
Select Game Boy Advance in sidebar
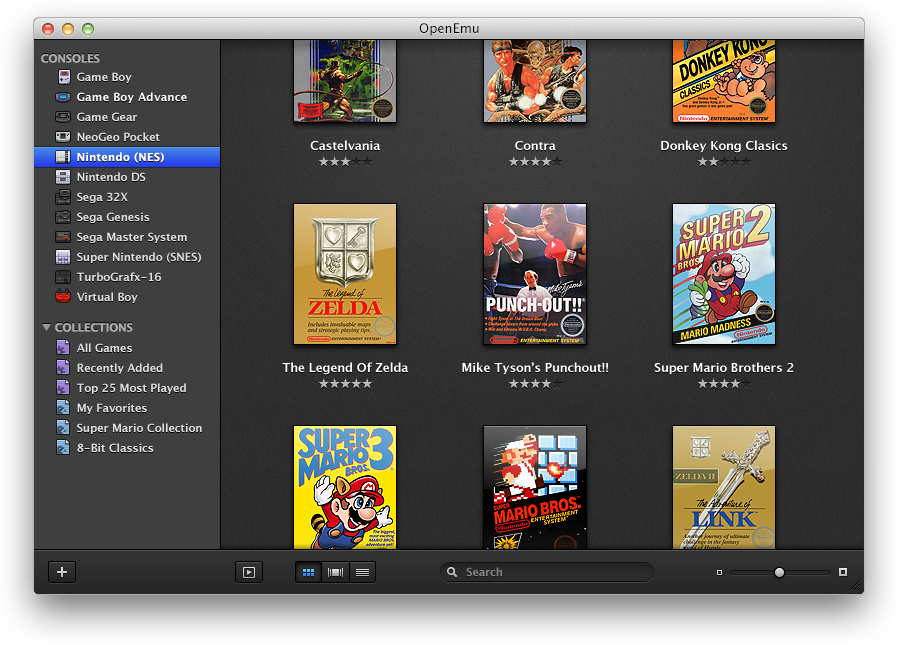point(127,97)
